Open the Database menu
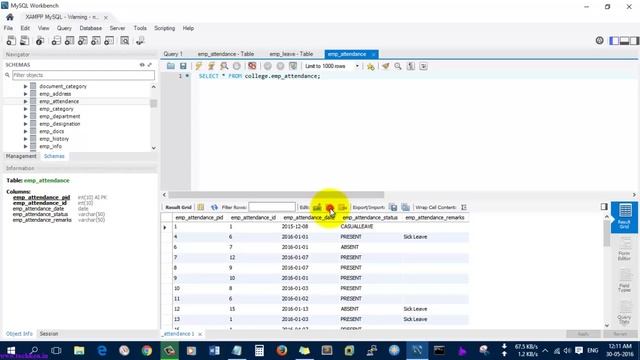The width and height of the screenshot is (640, 360). [91, 28]
